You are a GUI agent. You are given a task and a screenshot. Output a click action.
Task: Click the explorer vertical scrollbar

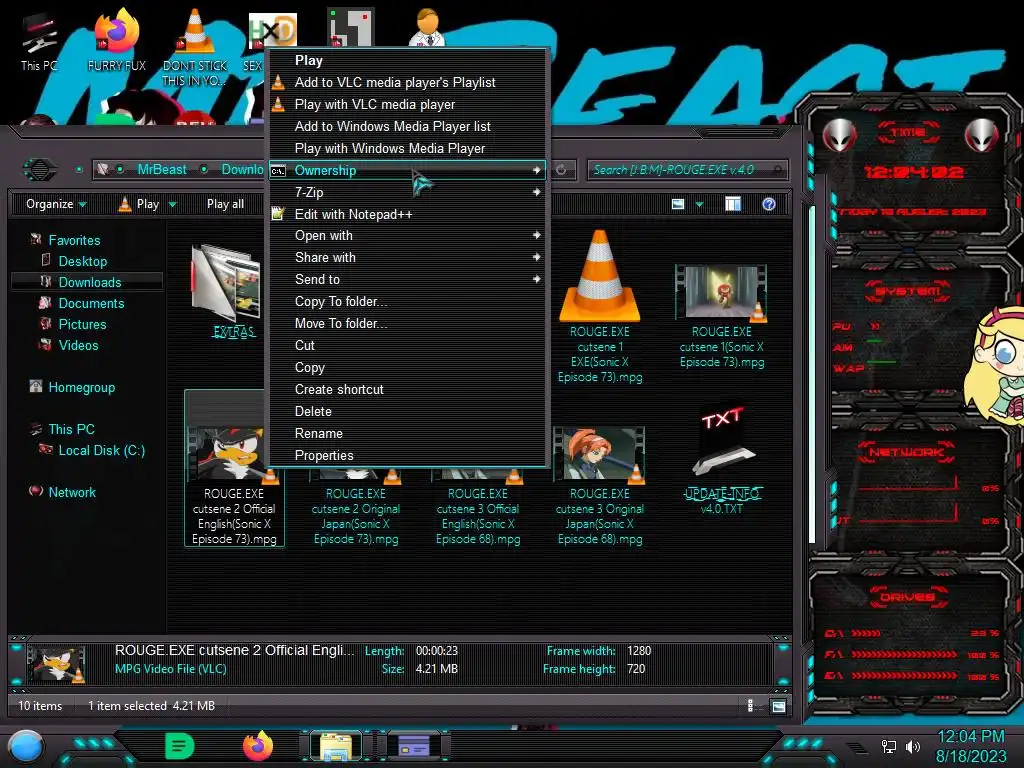[812, 376]
